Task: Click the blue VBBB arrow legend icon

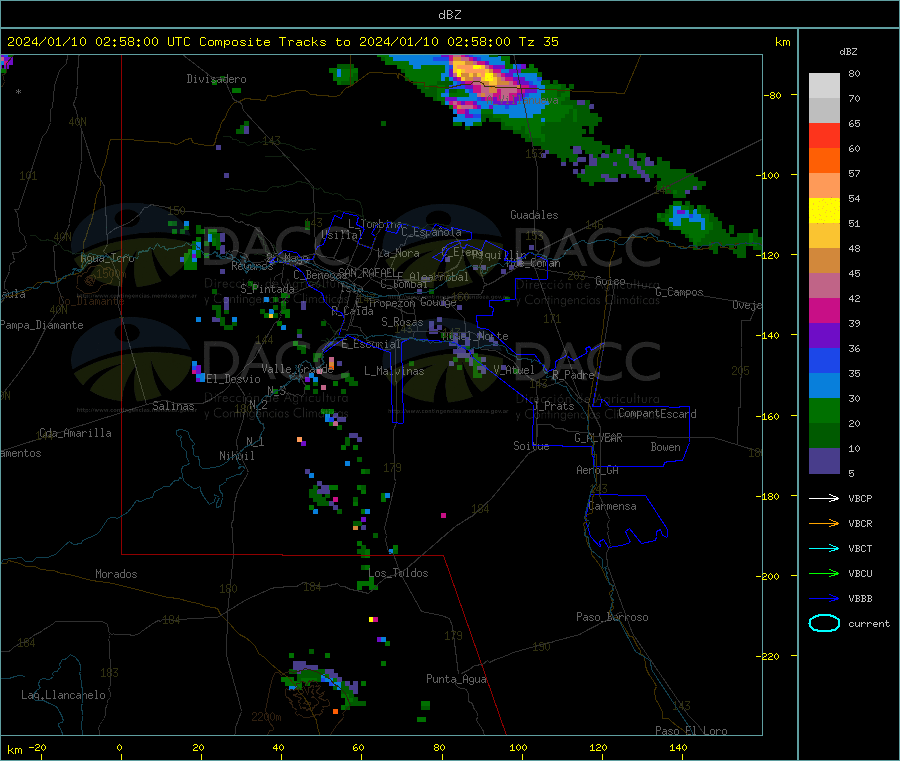Action: pos(824,598)
